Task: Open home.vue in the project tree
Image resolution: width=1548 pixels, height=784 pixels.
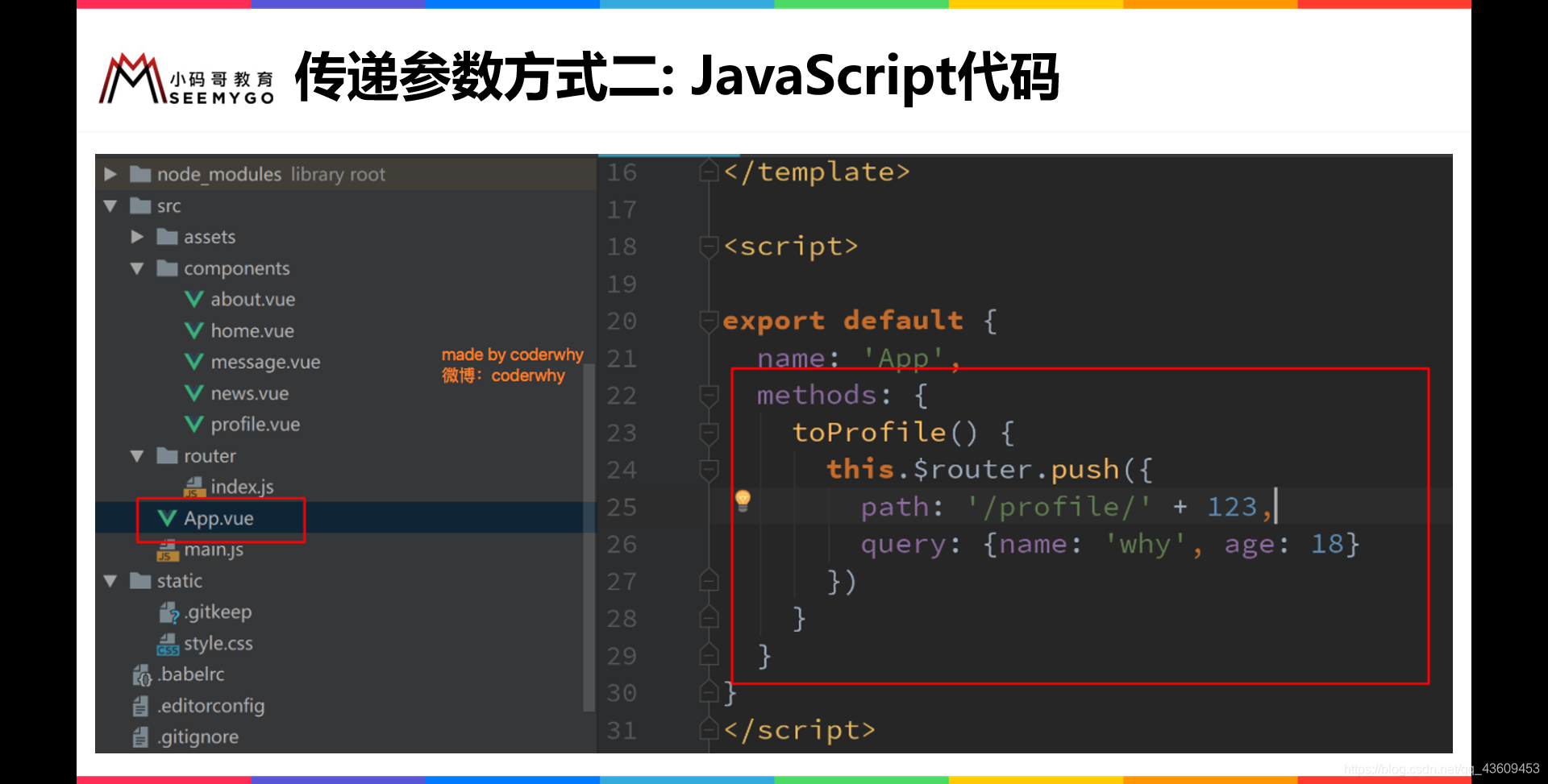Action: pyautogui.click(x=252, y=331)
